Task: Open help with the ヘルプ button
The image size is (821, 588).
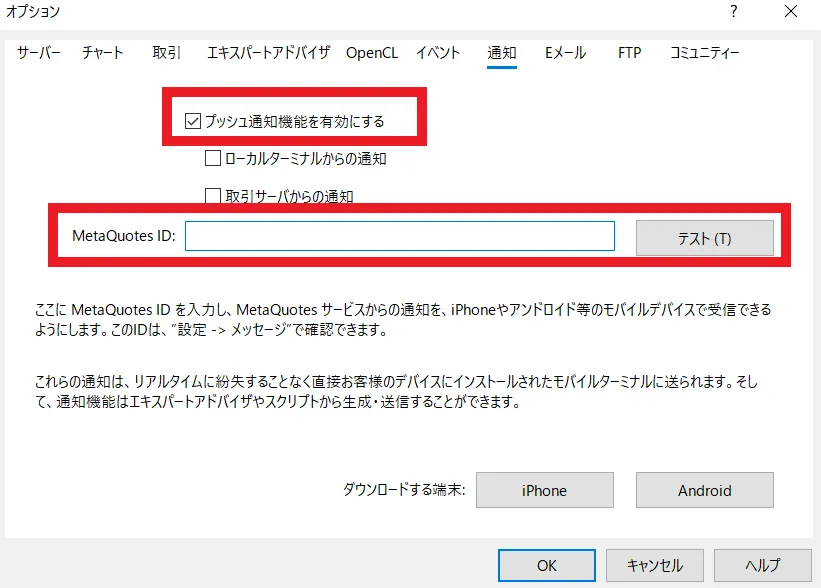Action: pos(762,565)
